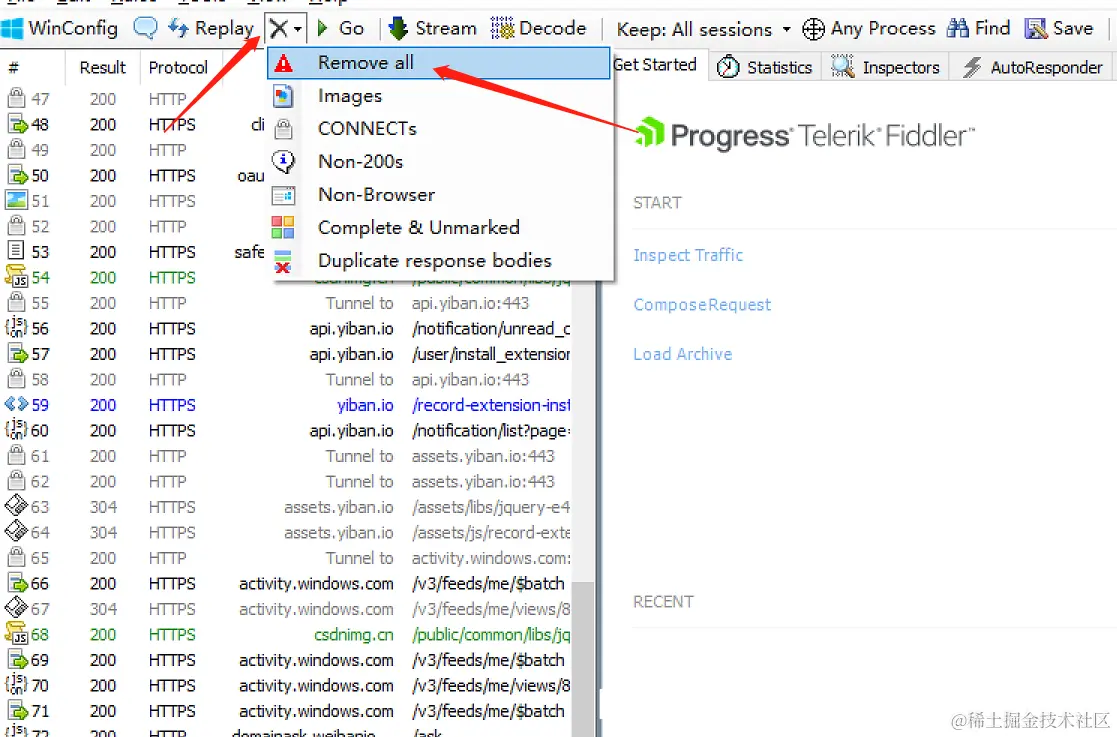
Task: Open WinConfig from the toolbar
Action: point(60,28)
